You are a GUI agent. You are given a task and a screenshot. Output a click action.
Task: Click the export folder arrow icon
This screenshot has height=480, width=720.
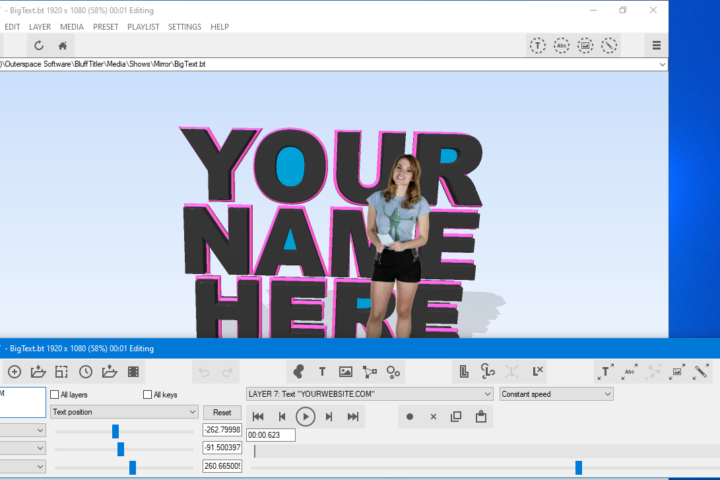pyautogui.click(x=109, y=372)
